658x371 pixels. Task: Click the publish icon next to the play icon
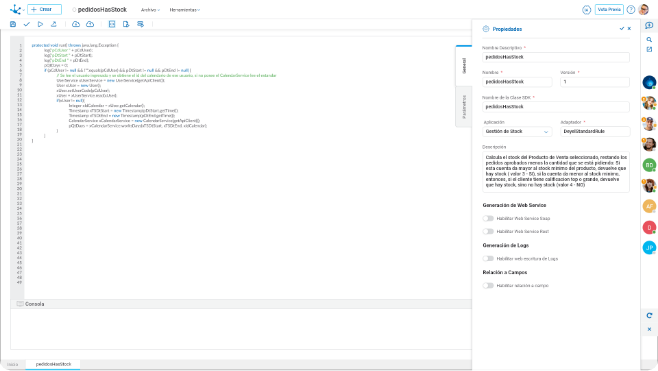pos(54,24)
